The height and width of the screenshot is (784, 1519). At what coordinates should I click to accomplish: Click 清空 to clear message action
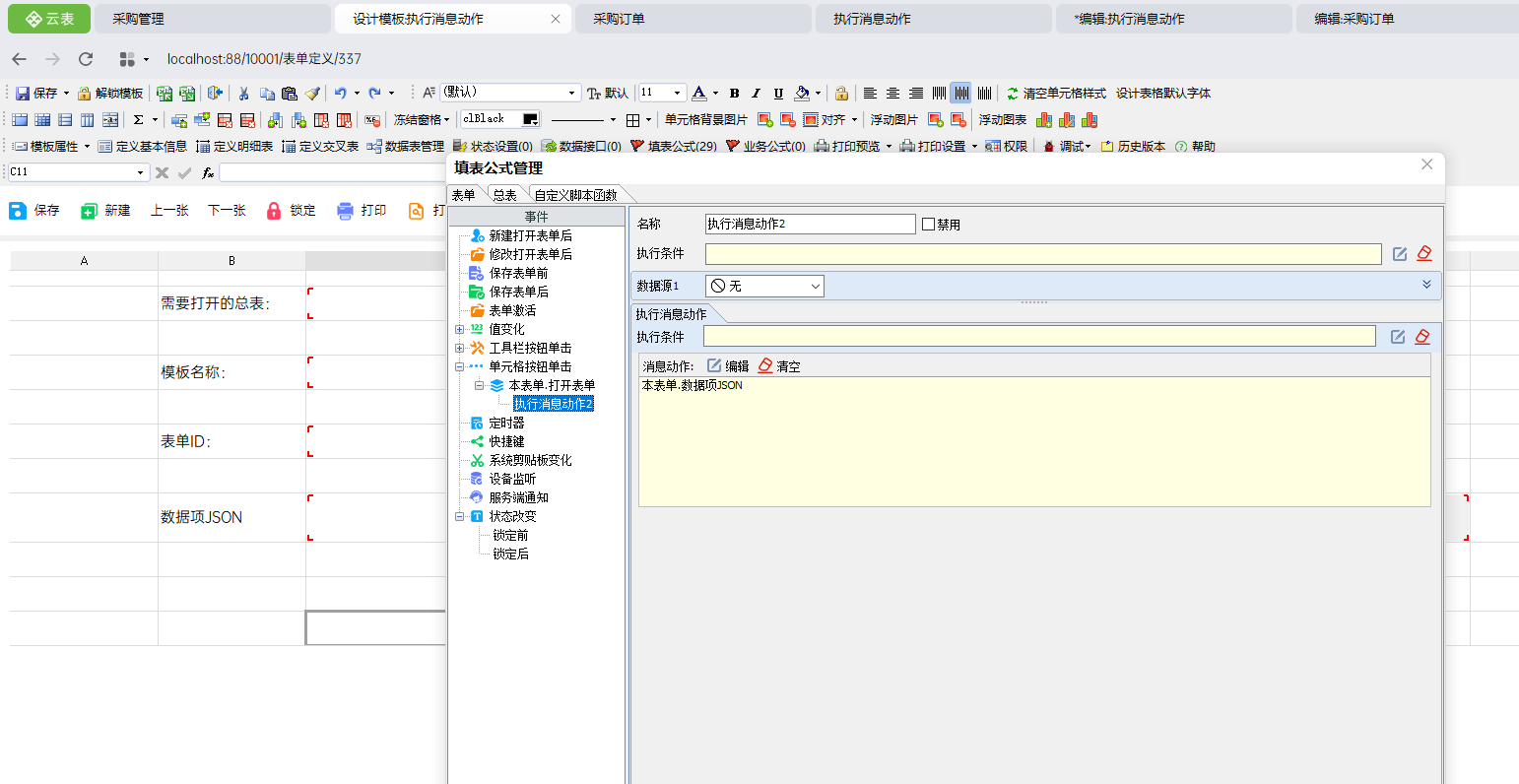[779, 366]
